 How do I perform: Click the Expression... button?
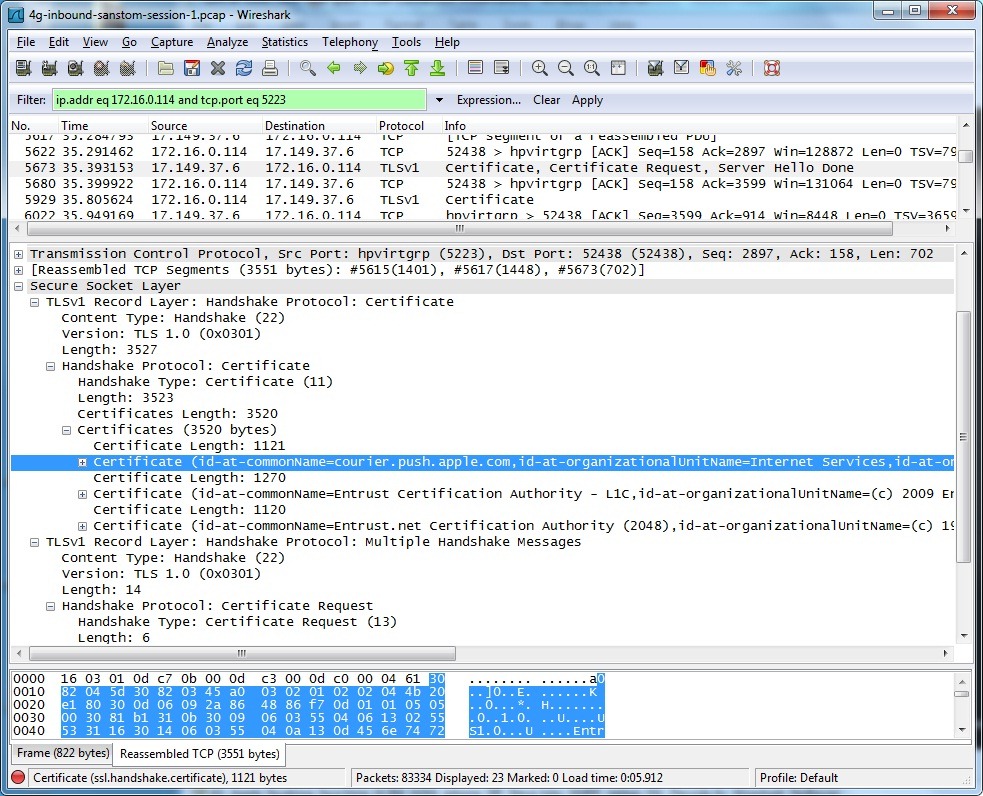[488, 100]
